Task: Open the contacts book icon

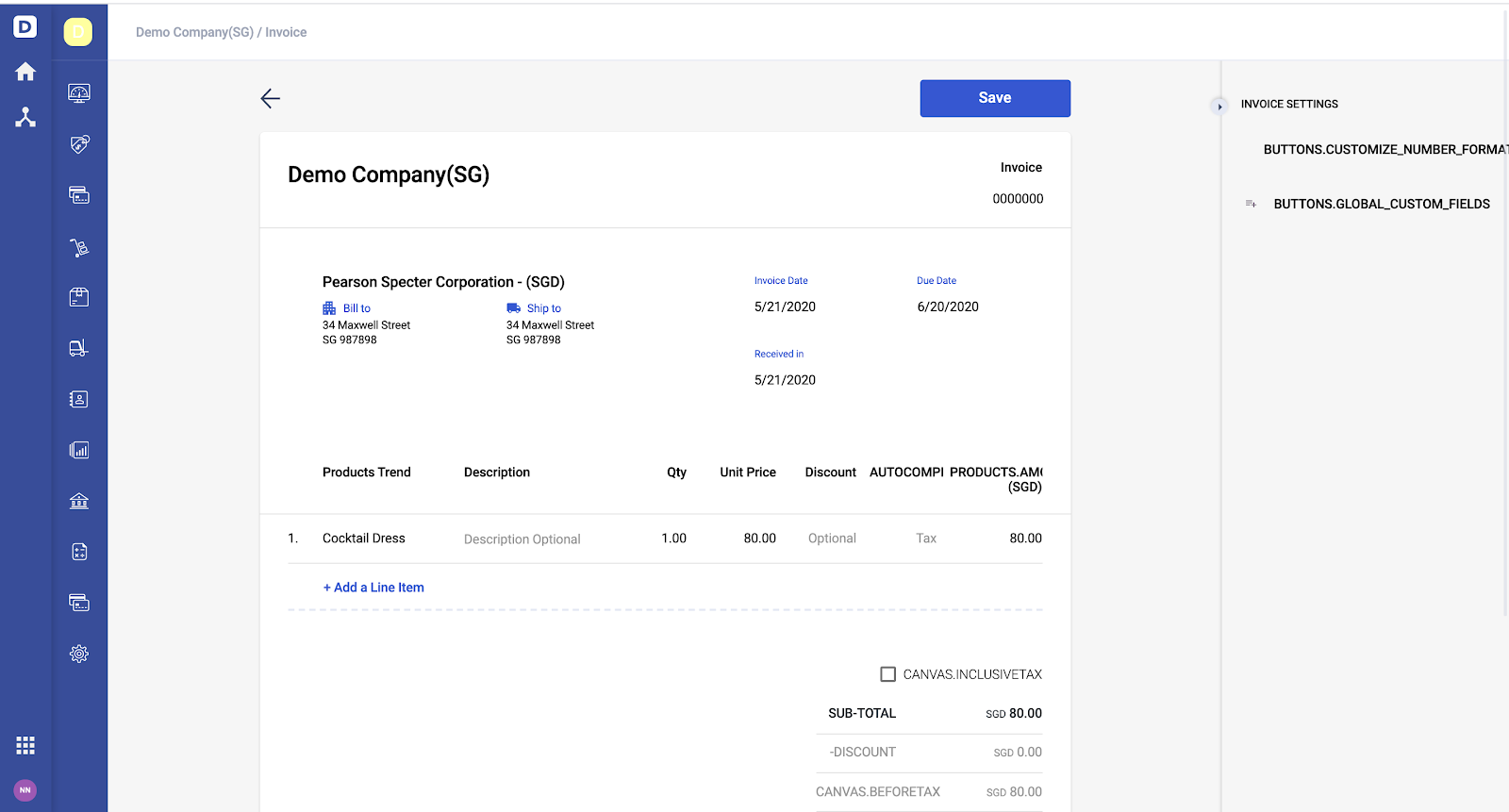Action: 79,399
